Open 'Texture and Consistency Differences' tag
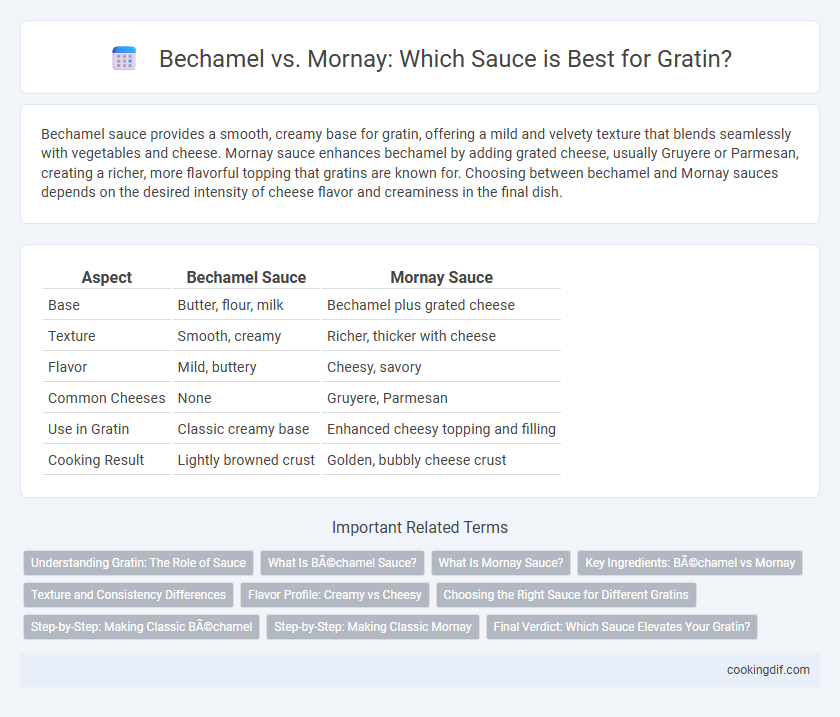The image size is (840, 717). pyautogui.click(x=129, y=595)
